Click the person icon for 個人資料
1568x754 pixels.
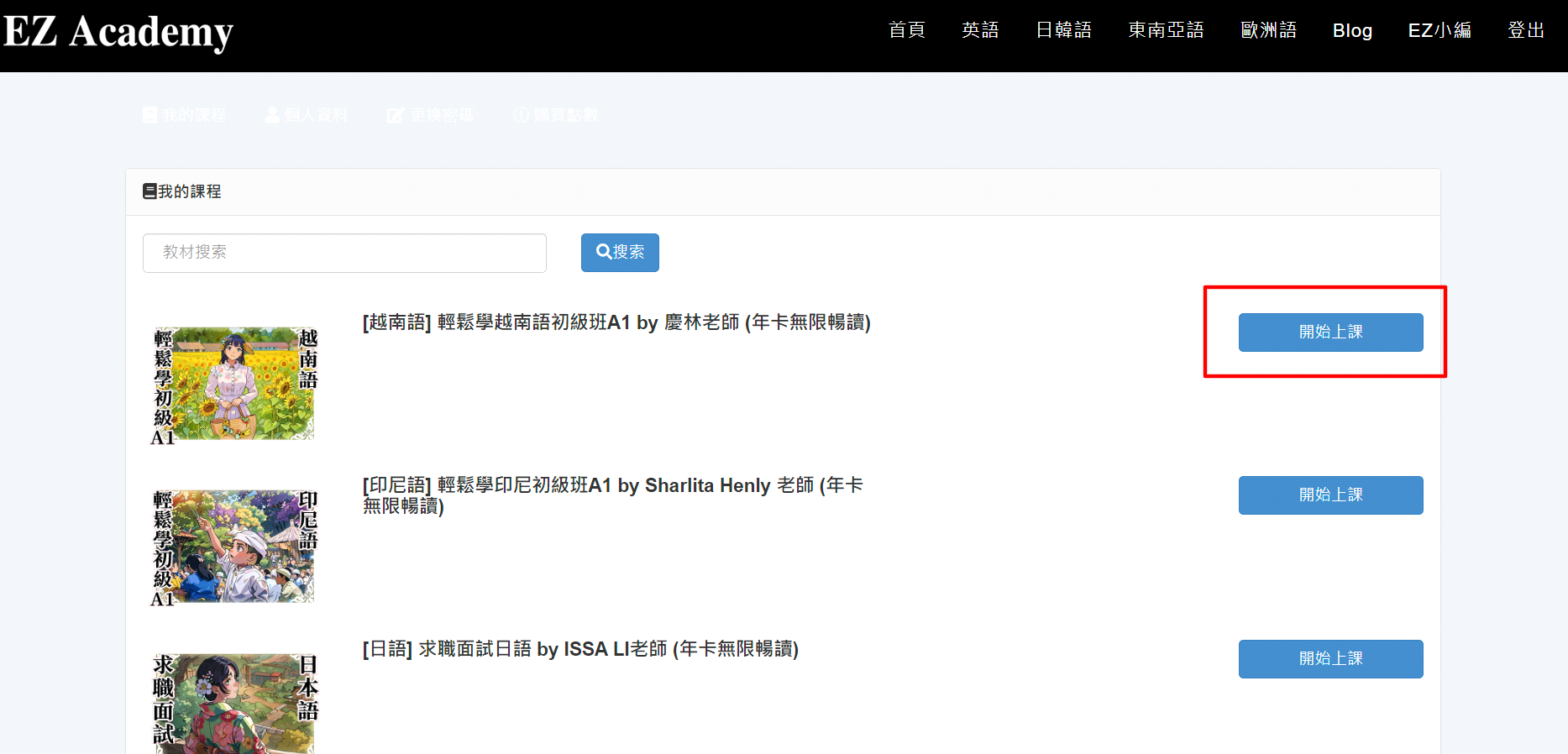click(272, 115)
